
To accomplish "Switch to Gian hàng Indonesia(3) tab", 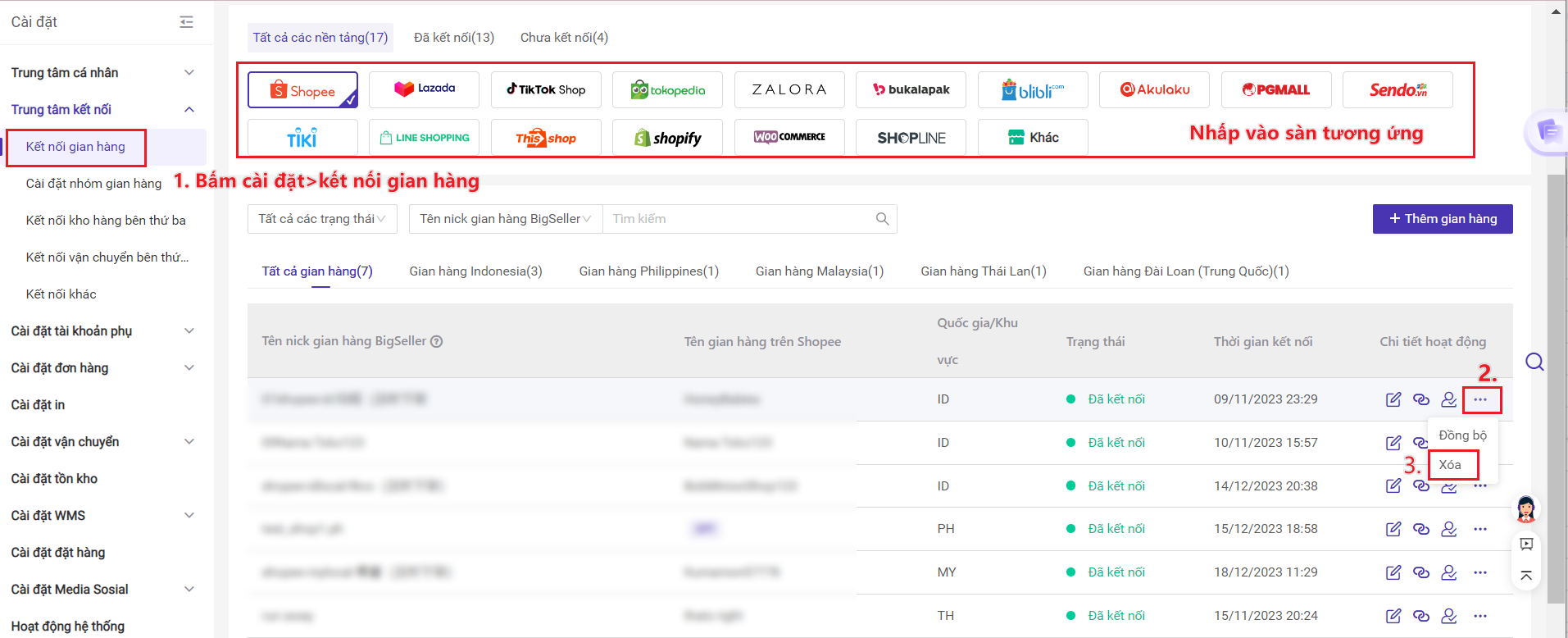I will 475,271.
